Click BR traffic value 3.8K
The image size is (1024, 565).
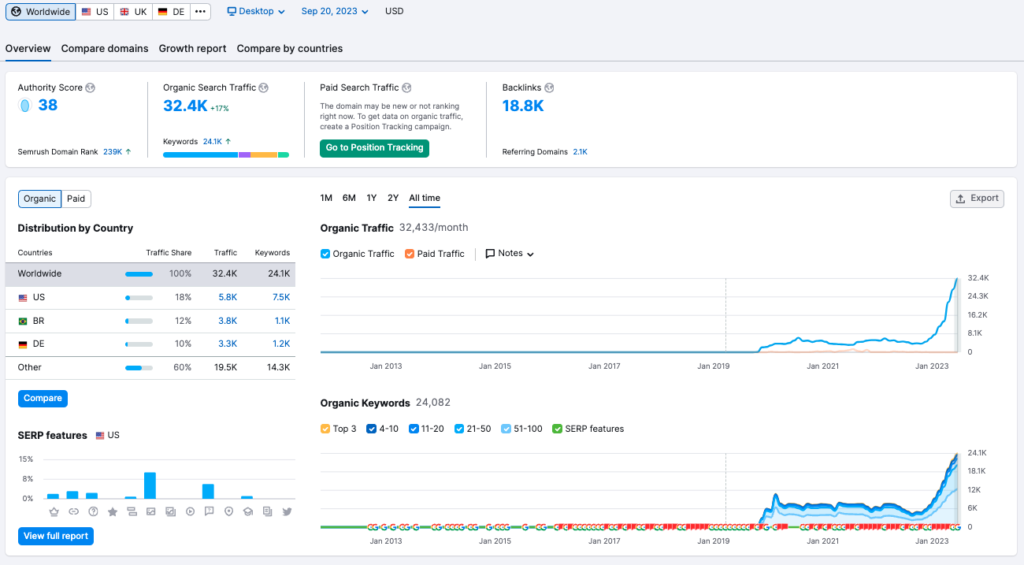(x=228, y=321)
